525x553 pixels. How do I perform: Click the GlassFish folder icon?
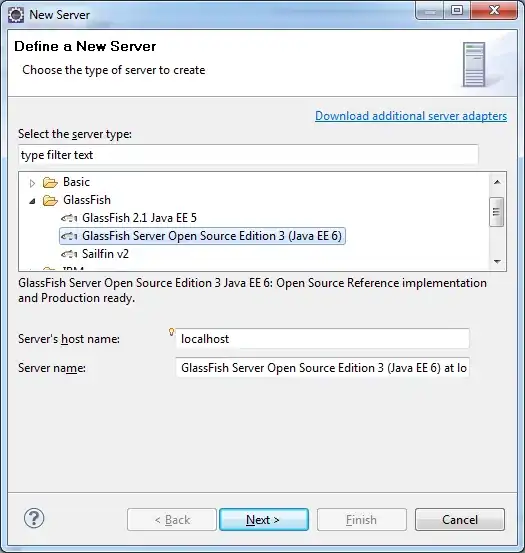pos(50,200)
